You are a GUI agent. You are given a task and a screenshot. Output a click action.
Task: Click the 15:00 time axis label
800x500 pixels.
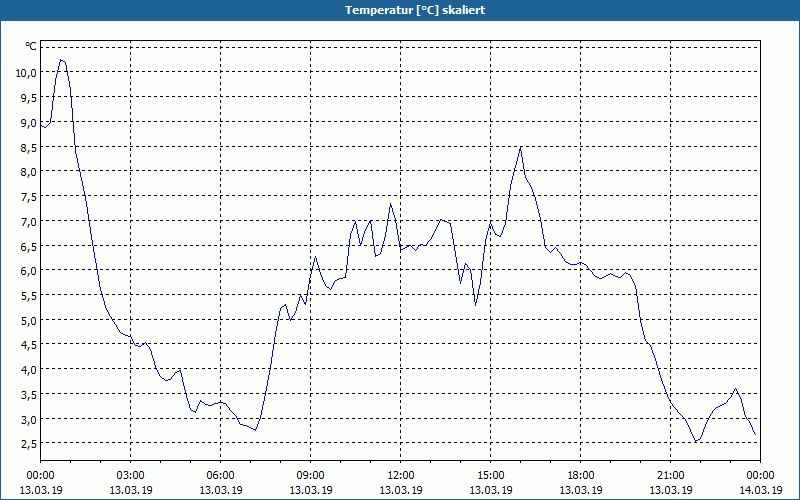point(491,476)
